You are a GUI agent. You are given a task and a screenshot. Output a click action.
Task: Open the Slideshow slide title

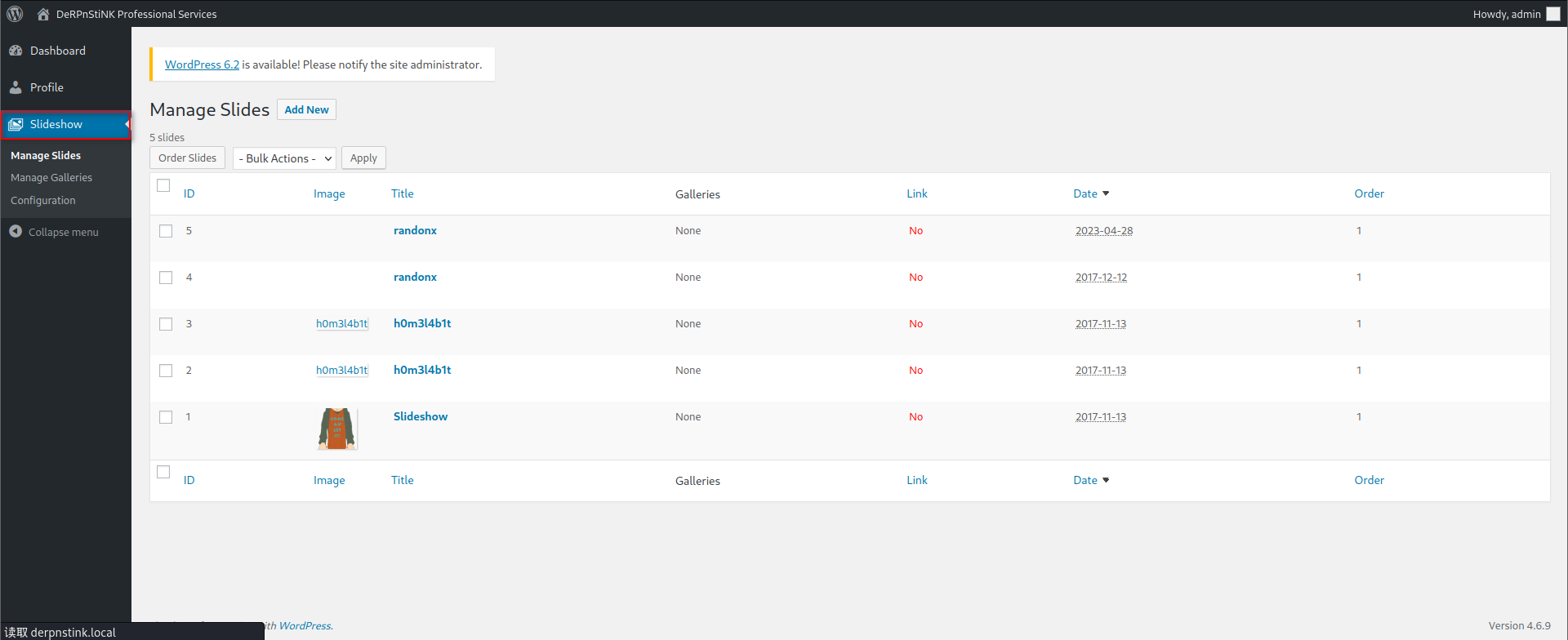(x=421, y=417)
